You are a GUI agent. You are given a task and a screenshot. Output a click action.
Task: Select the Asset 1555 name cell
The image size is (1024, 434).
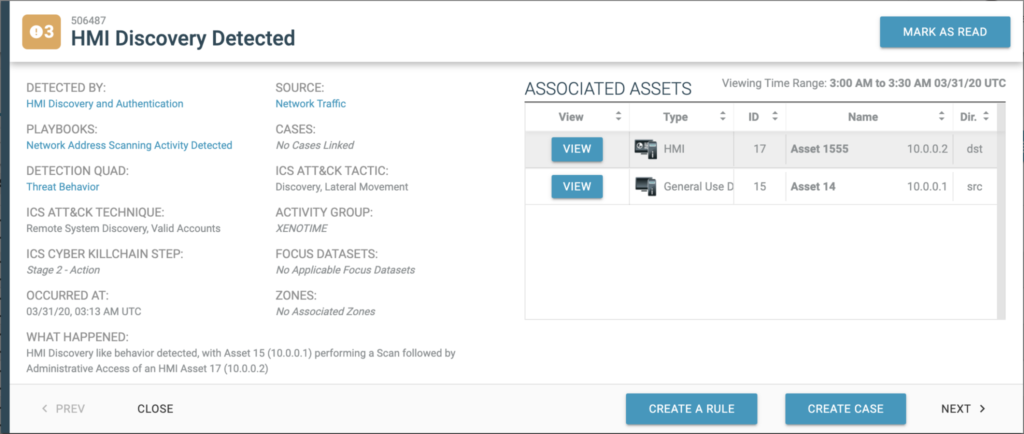point(820,149)
